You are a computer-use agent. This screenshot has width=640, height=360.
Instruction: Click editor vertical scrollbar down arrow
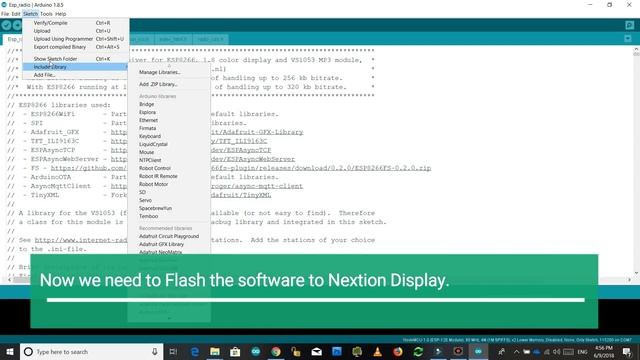coord(636,273)
